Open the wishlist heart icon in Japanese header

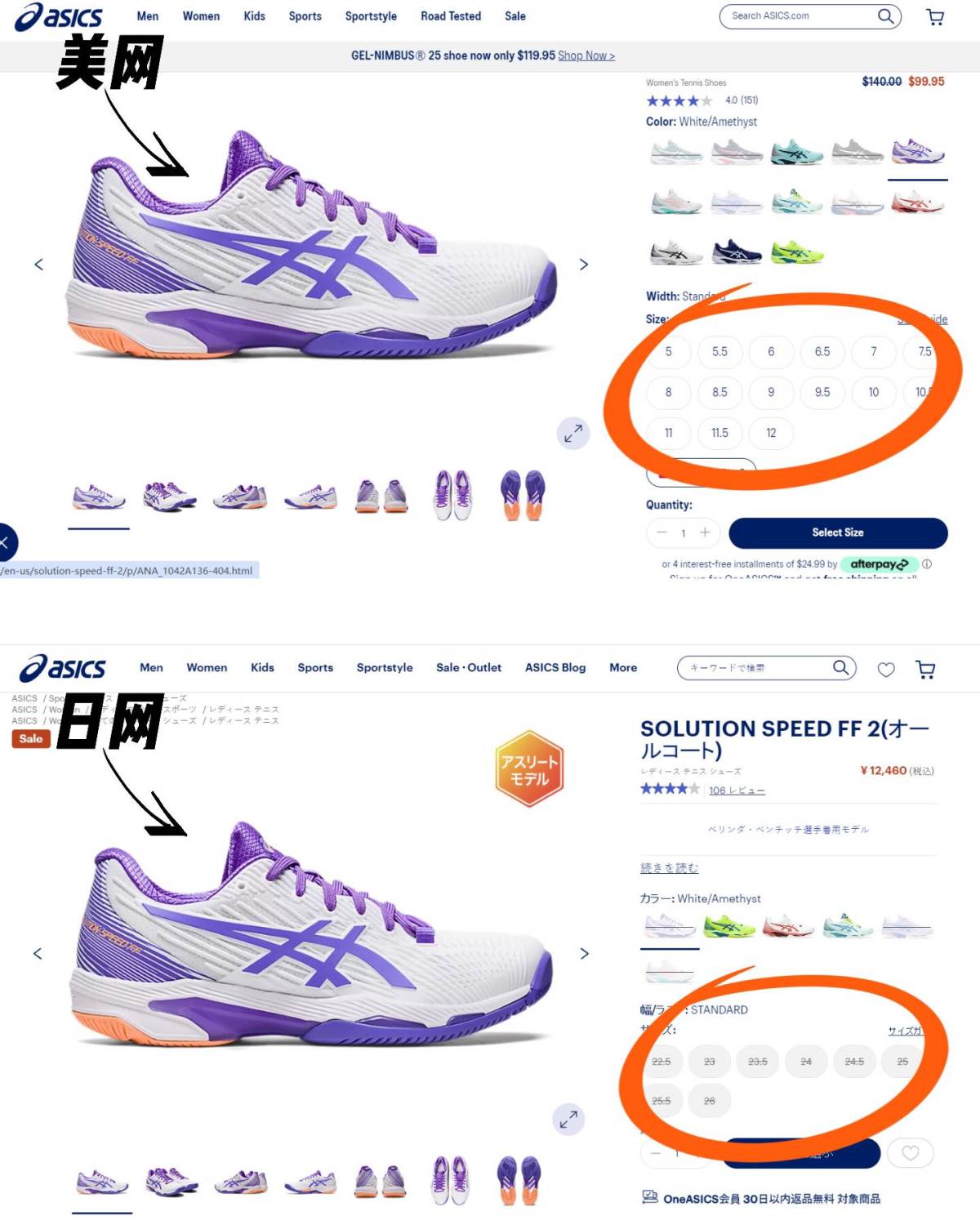(x=886, y=670)
